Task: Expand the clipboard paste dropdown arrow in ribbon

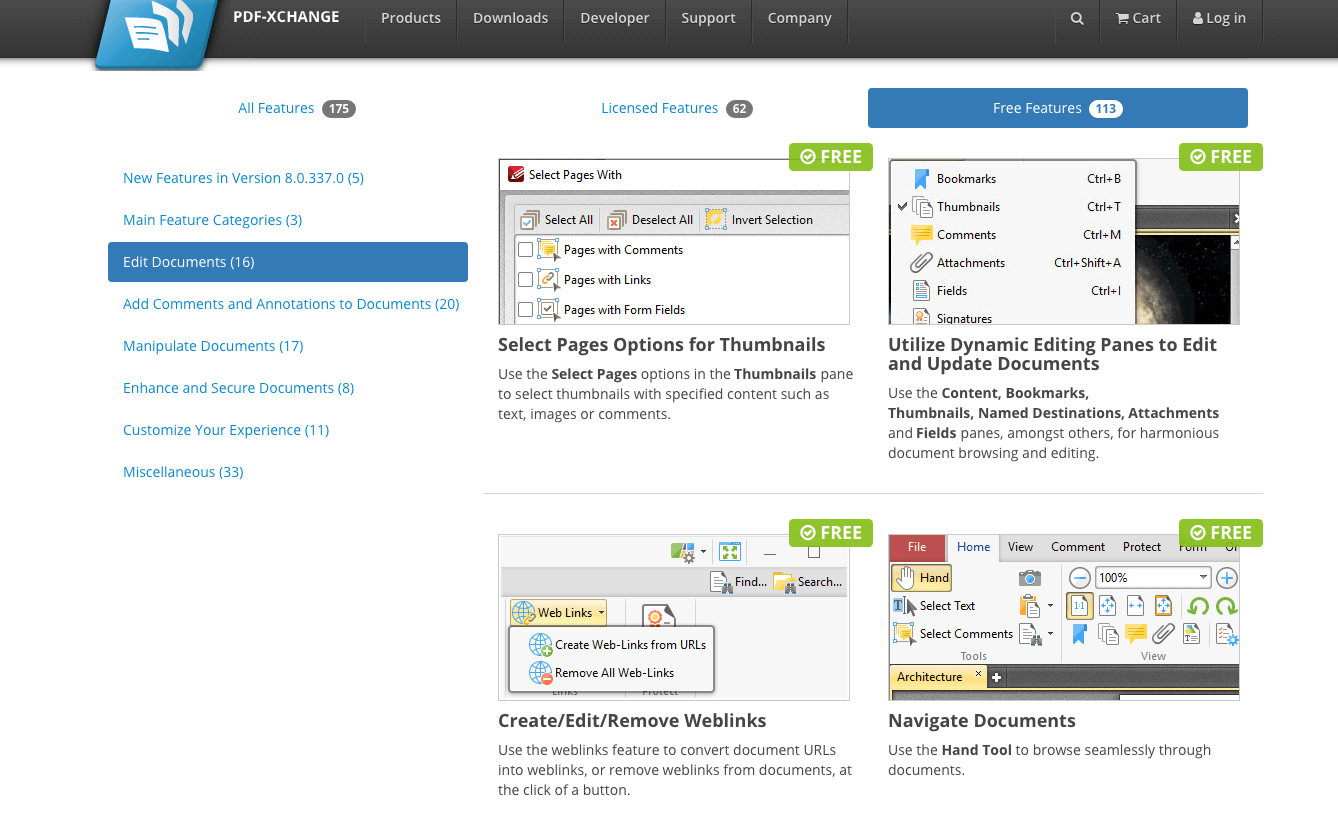Action: coord(1050,606)
